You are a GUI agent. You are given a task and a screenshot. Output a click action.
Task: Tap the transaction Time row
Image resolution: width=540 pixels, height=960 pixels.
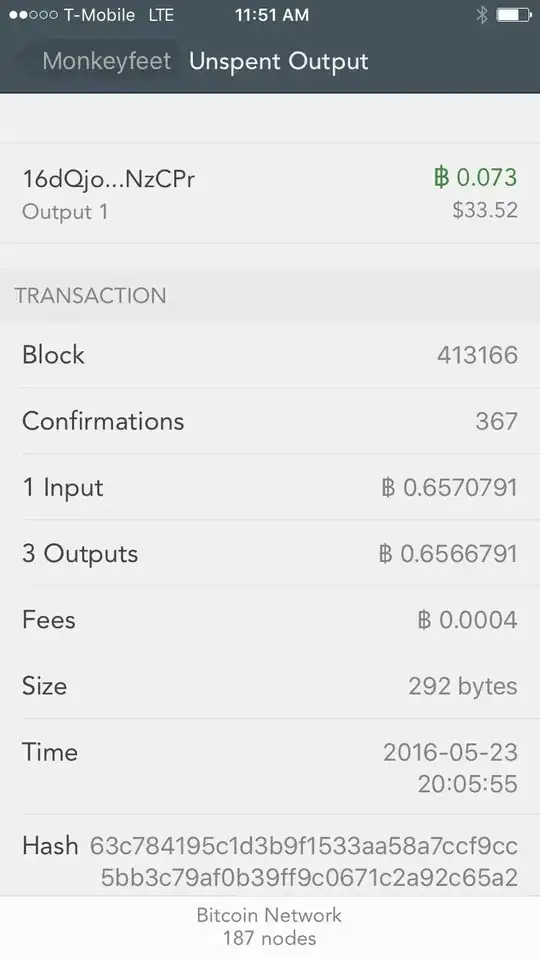[270, 767]
